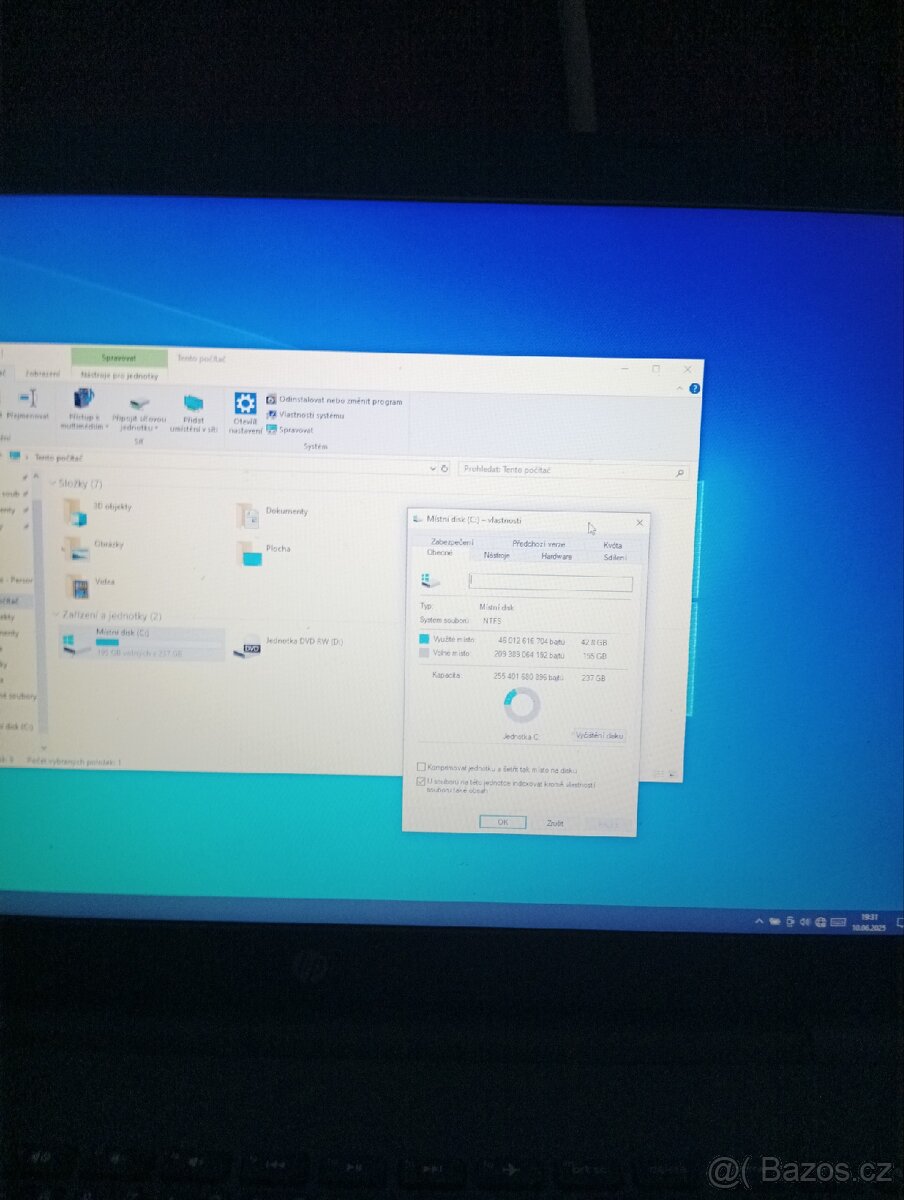Select the Obecné tab
Screen dimensions: 904x1200
(x=440, y=553)
